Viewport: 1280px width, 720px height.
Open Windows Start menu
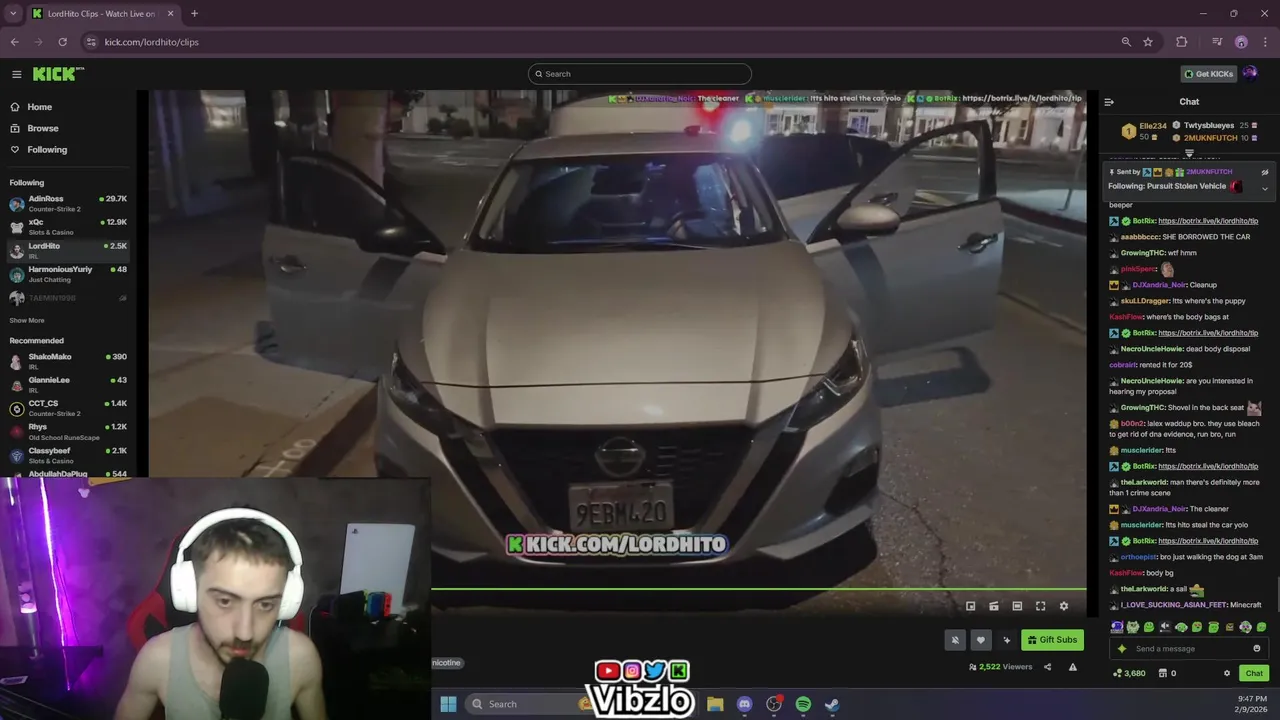tap(448, 704)
